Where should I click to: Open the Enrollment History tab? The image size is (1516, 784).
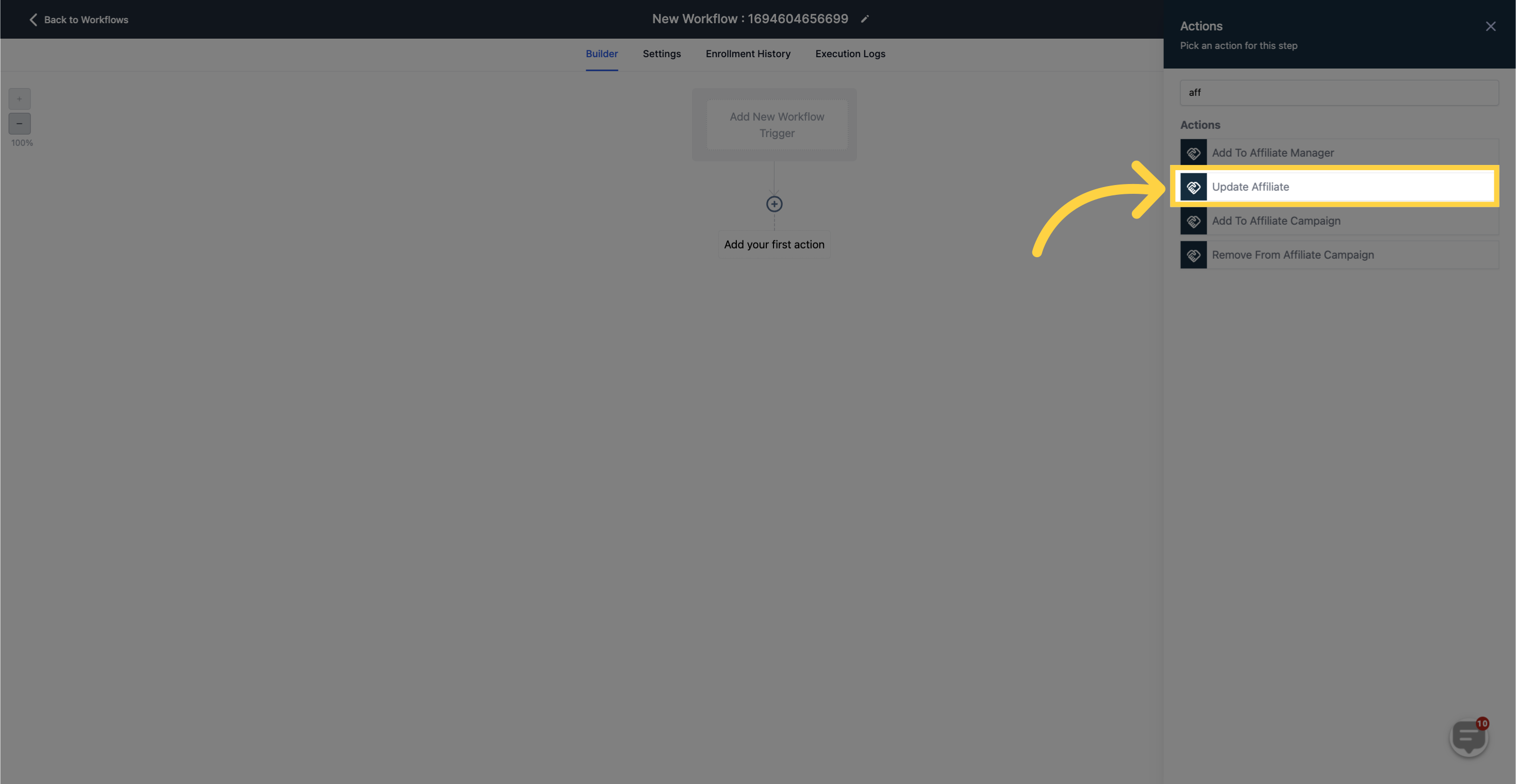[748, 53]
